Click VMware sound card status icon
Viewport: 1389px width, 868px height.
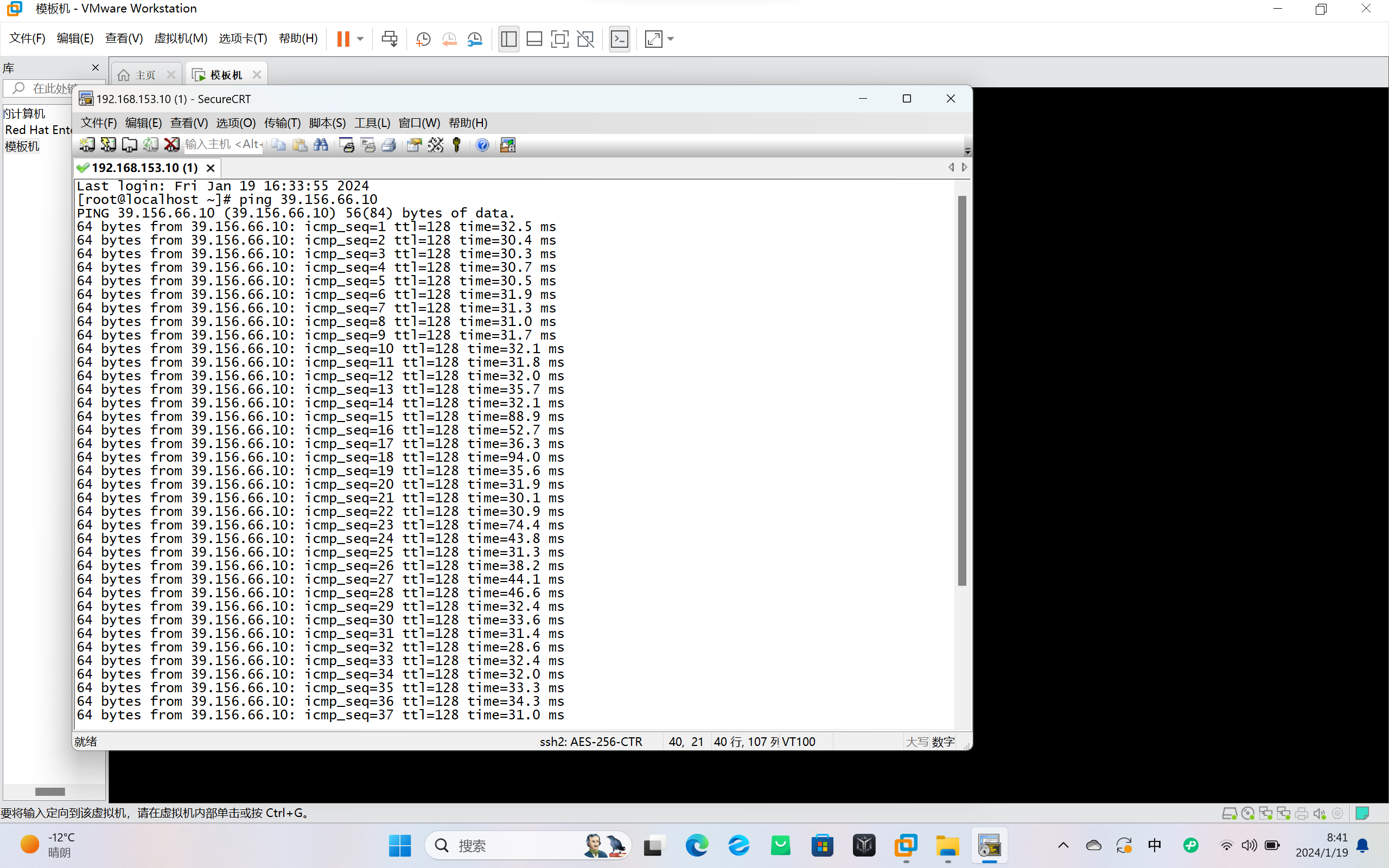[x=1320, y=813]
